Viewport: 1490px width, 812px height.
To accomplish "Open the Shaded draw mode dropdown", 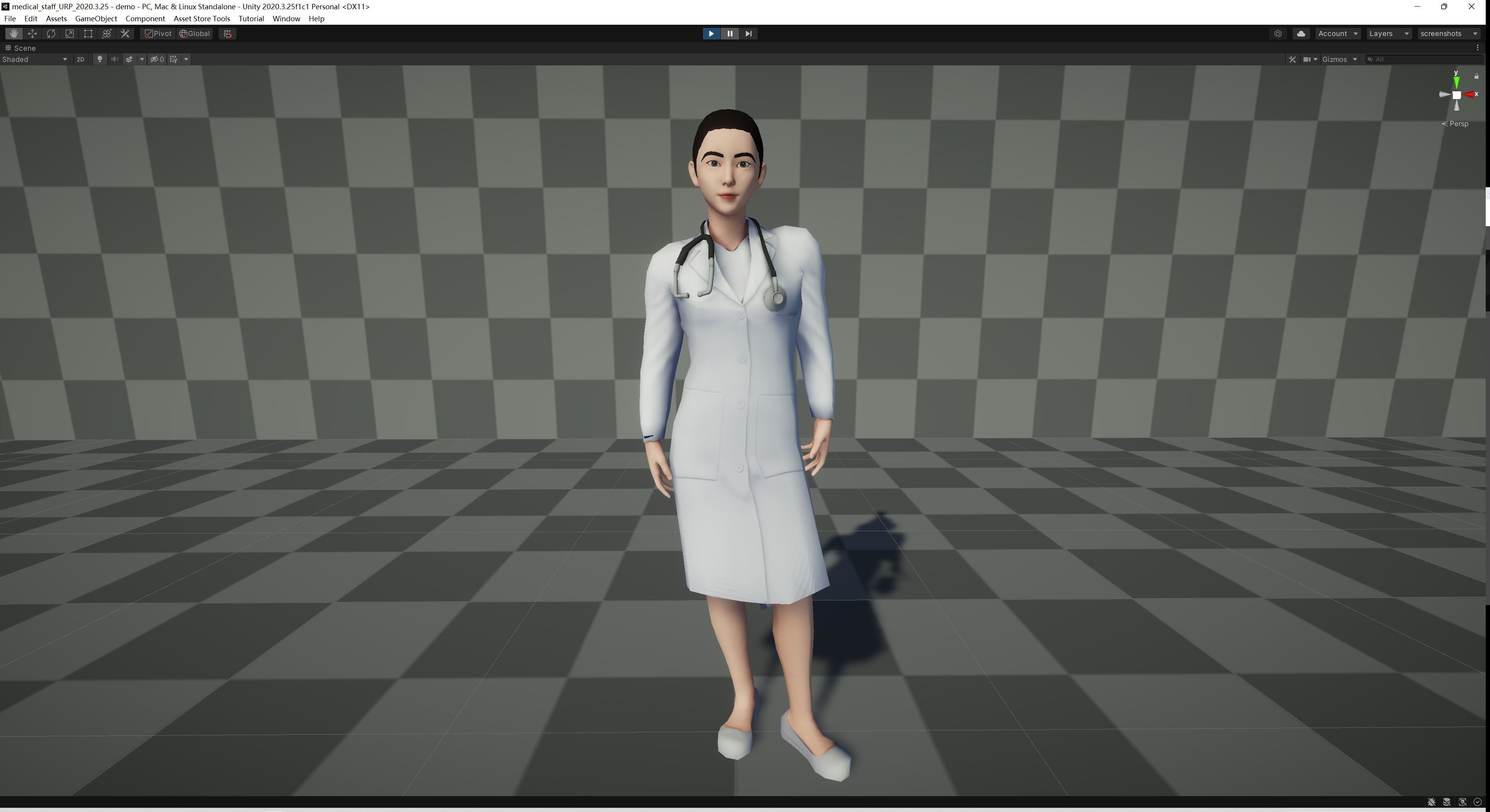I will pyautogui.click(x=35, y=59).
